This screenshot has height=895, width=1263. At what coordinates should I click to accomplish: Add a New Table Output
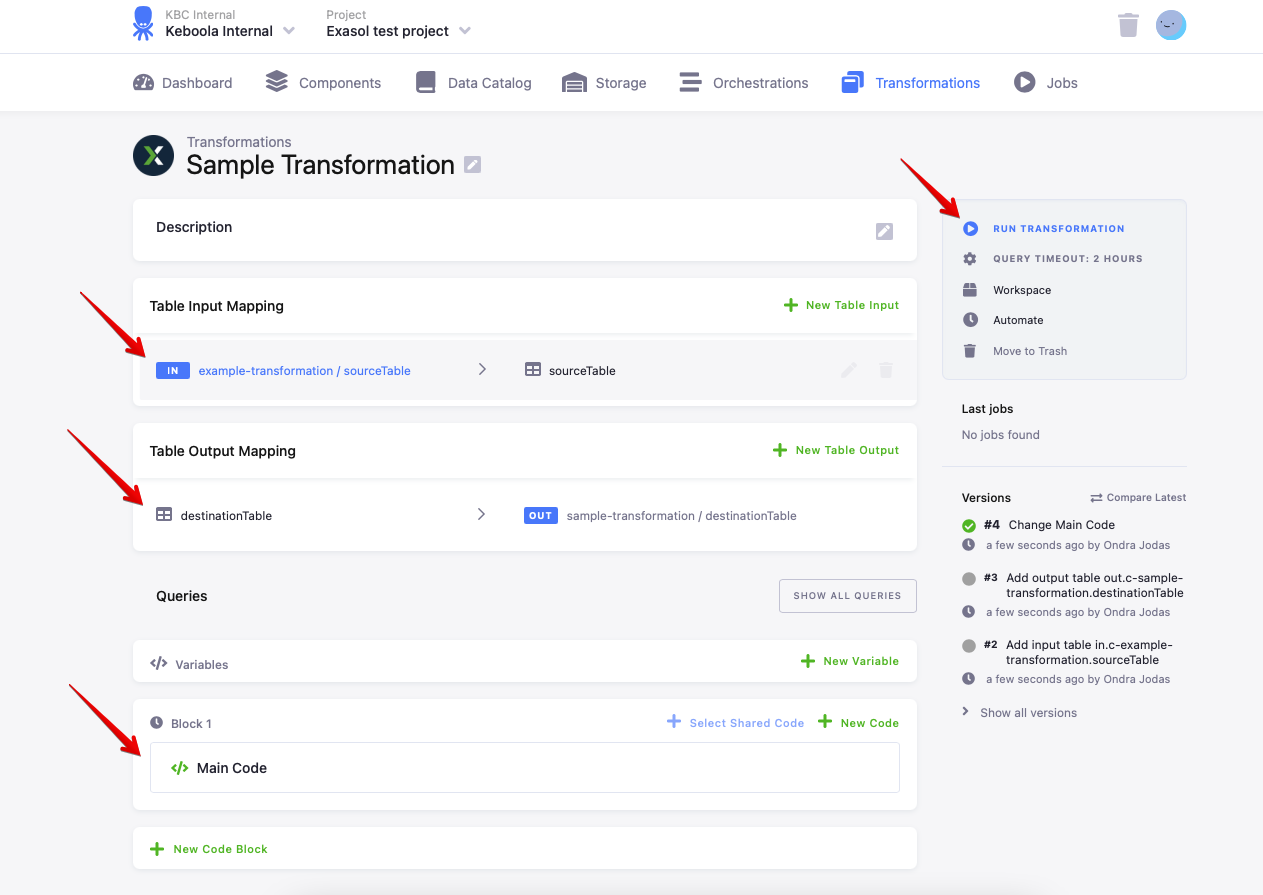836,450
